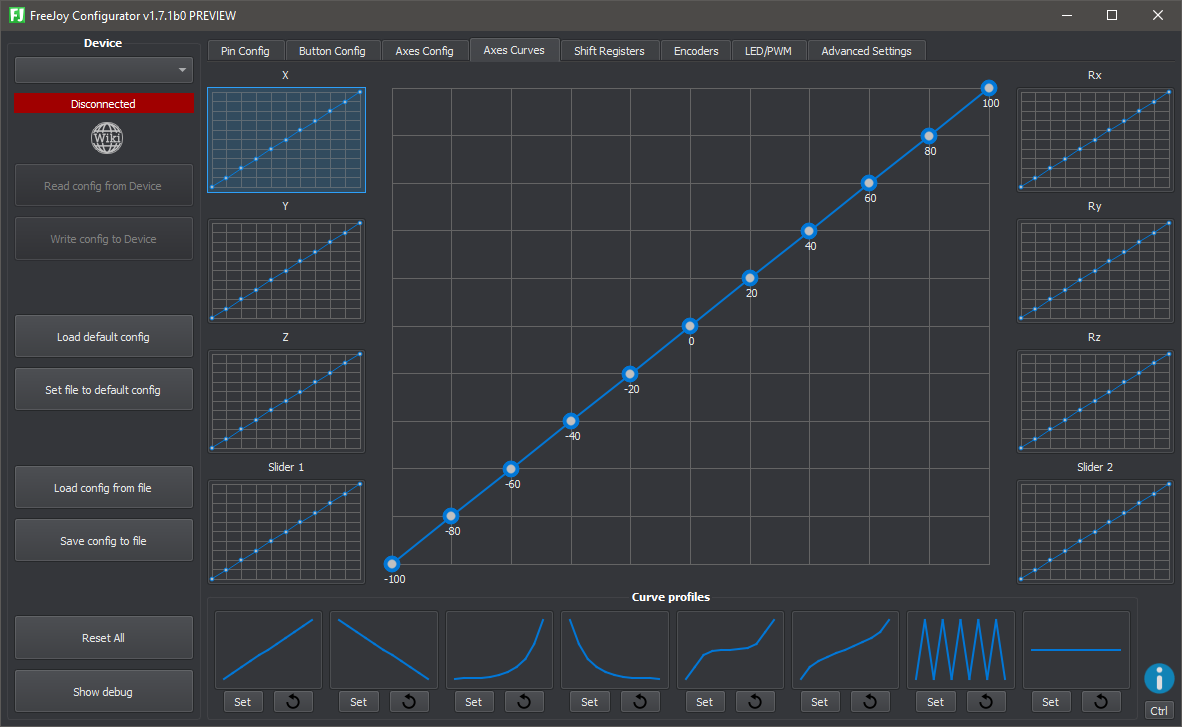The width and height of the screenshot is (1182, 727).
Task: Set the flat horizontal curve profile
Action: pos(1050,702)
